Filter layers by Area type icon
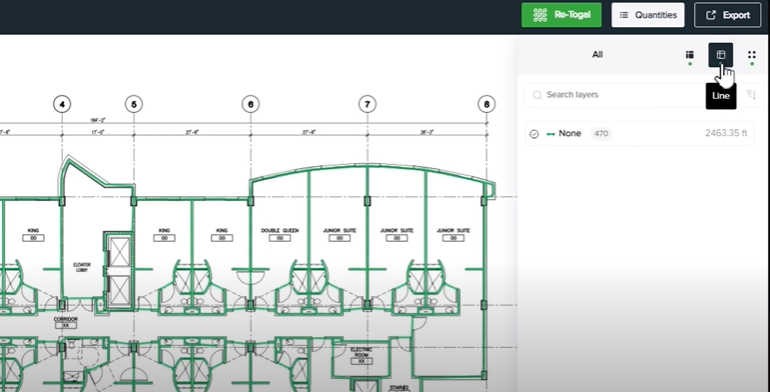770x392 pixels. 689,55
